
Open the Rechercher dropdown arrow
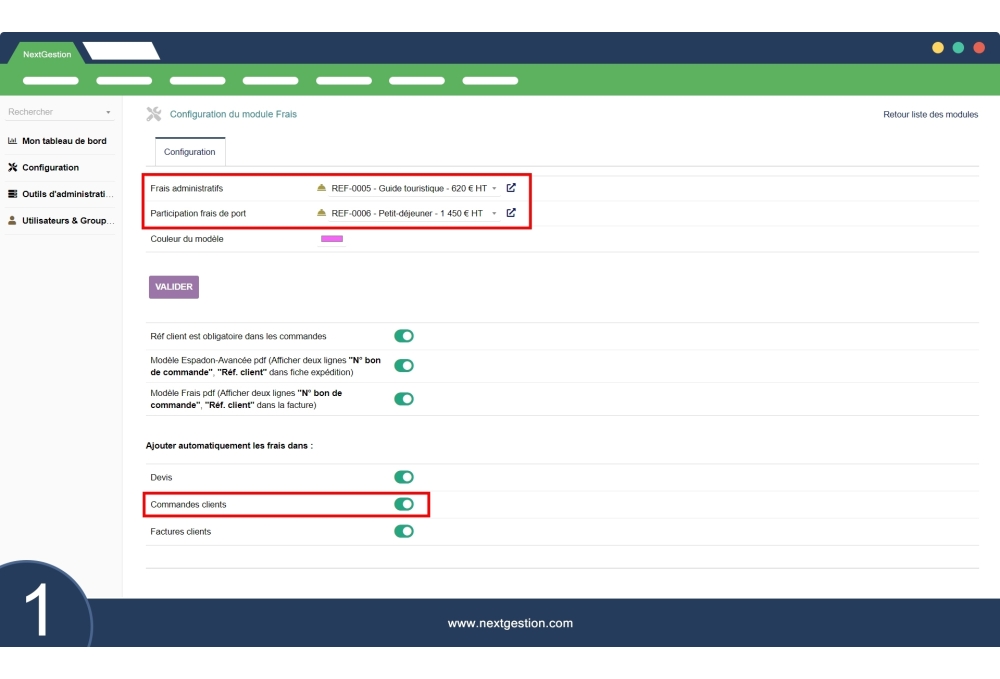click(108, 111)
